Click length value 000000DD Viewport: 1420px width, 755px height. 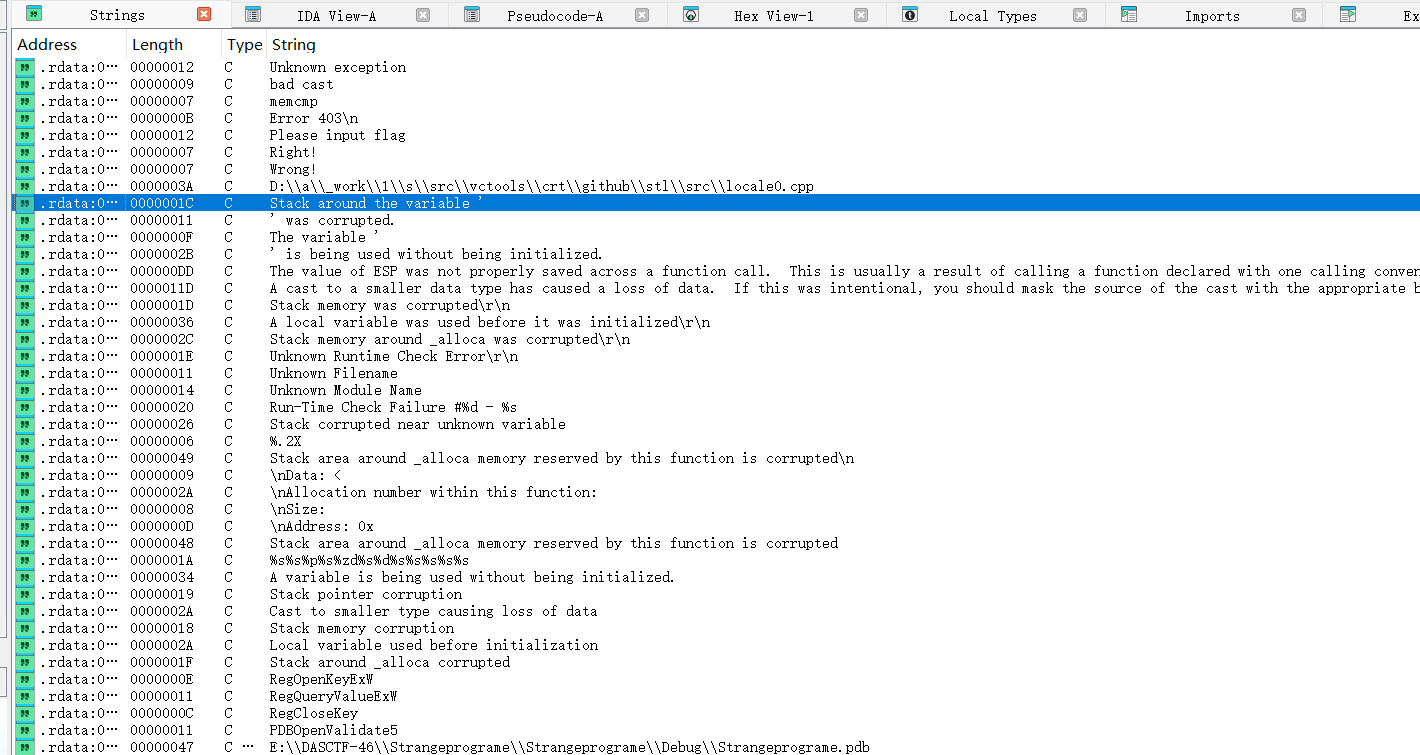tap(162, 271)
